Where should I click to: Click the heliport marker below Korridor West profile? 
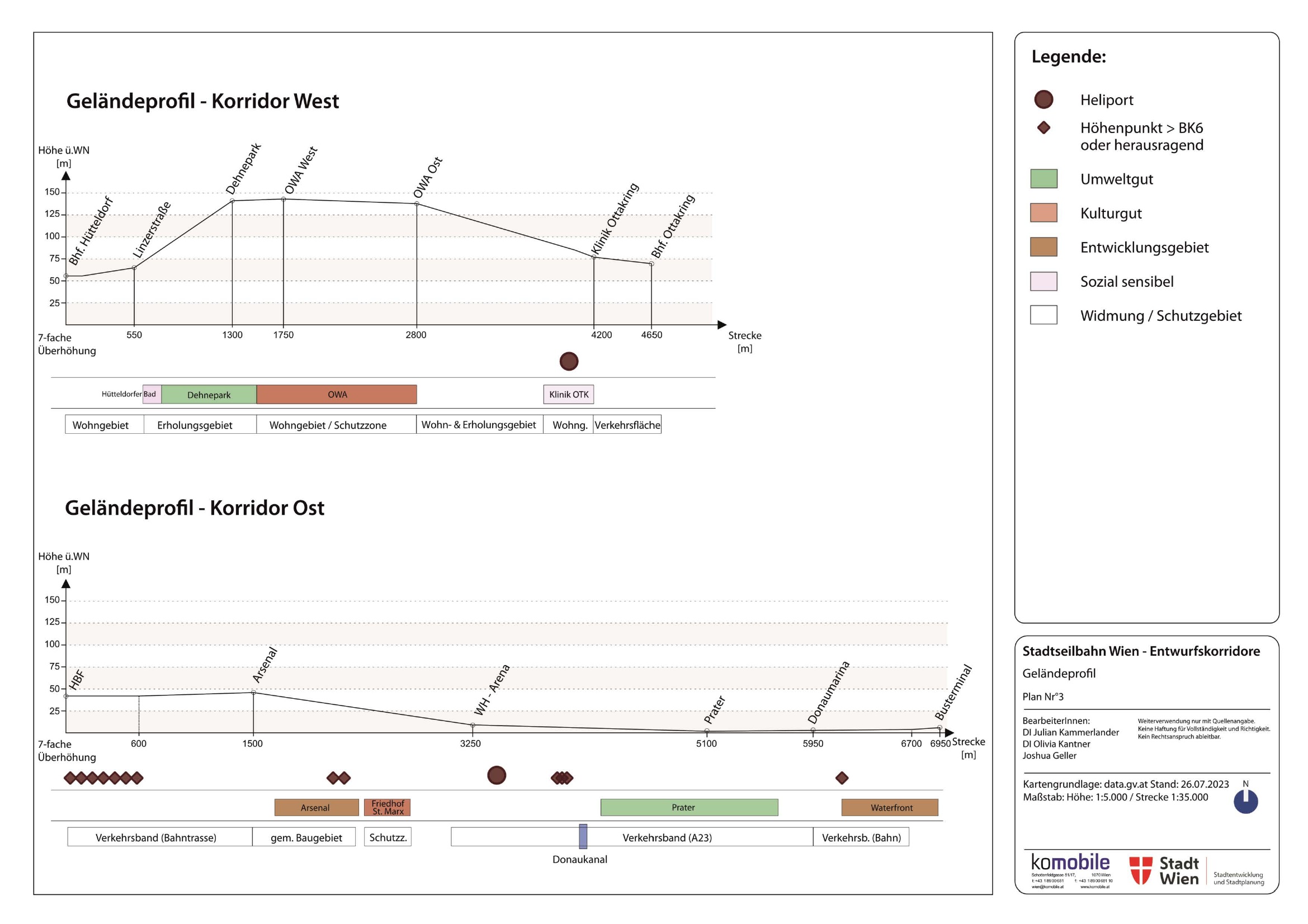pyautogui.click(x=569, y=361)
